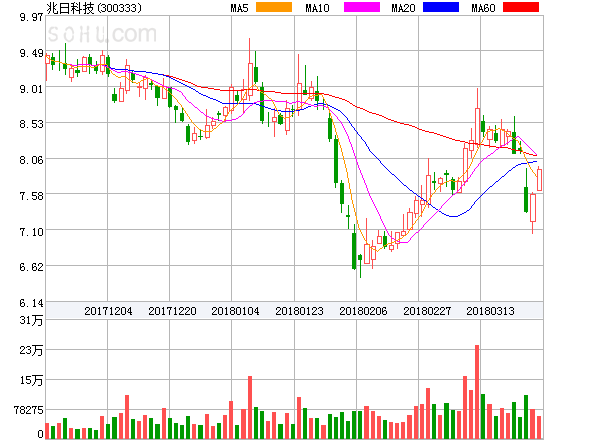Image resolution: width=600 pixels, height=440 pixels.
Task: Click the 7.10 price axis label
Action: coord(31,232)
